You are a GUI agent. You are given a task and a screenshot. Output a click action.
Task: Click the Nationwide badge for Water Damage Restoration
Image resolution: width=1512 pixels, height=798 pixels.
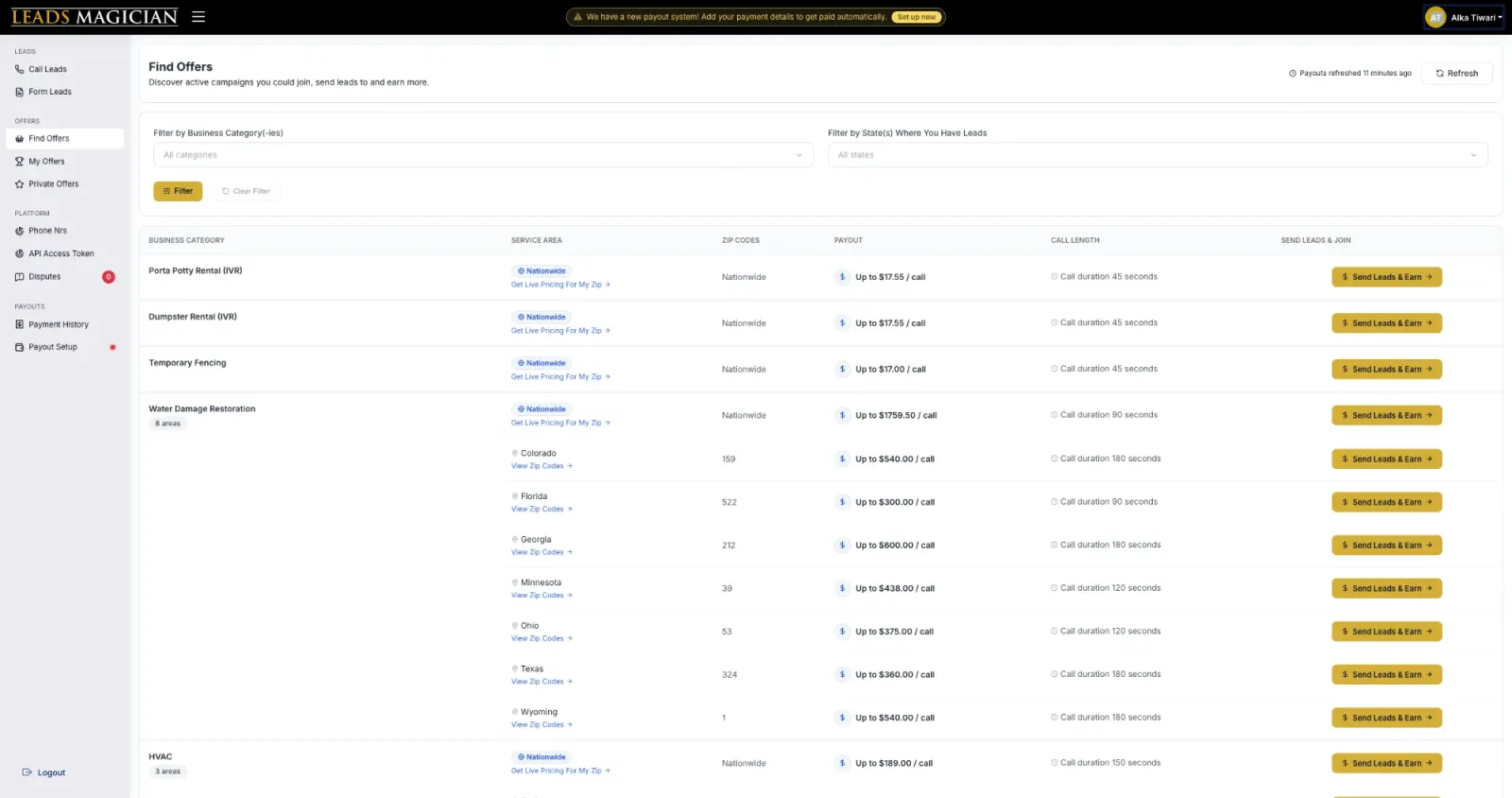pos(541,409)
